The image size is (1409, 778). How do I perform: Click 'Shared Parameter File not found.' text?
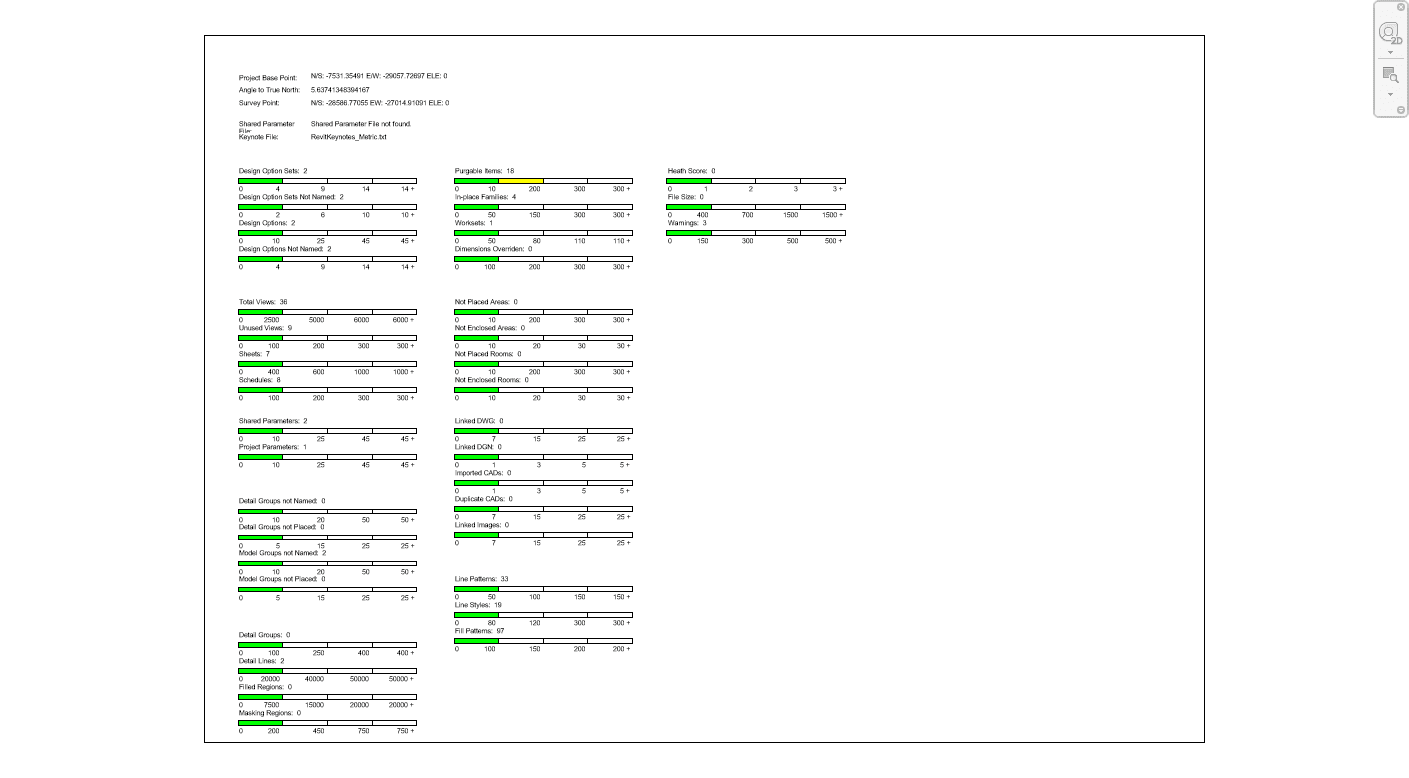coord(361,124)
